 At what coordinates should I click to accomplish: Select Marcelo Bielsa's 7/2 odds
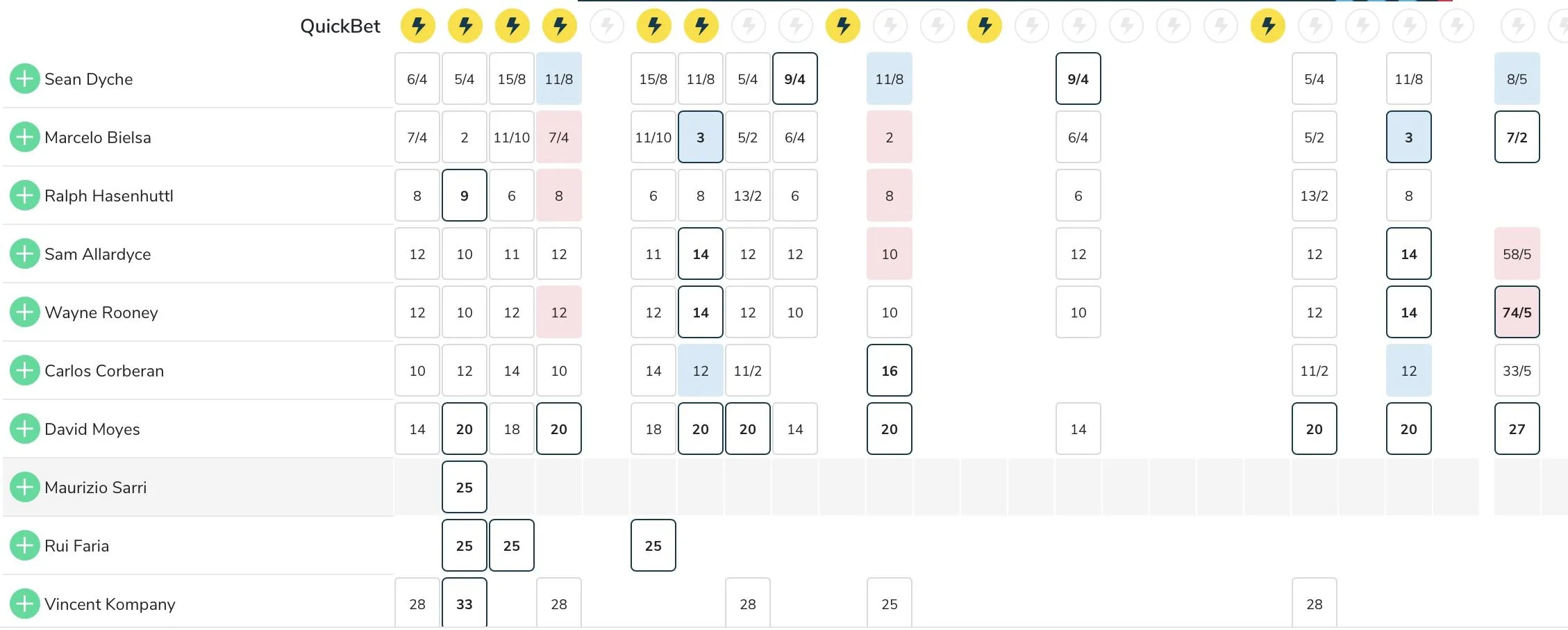click(x=1517, y=138)
